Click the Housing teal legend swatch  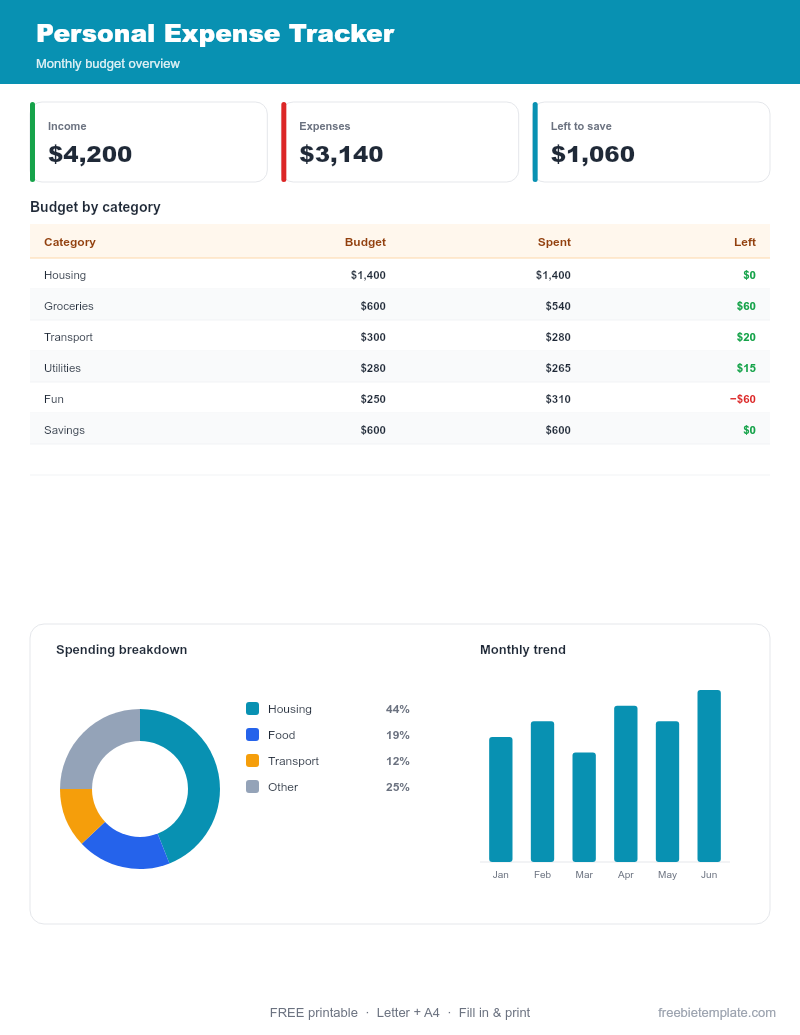click(x=252, y=709)
